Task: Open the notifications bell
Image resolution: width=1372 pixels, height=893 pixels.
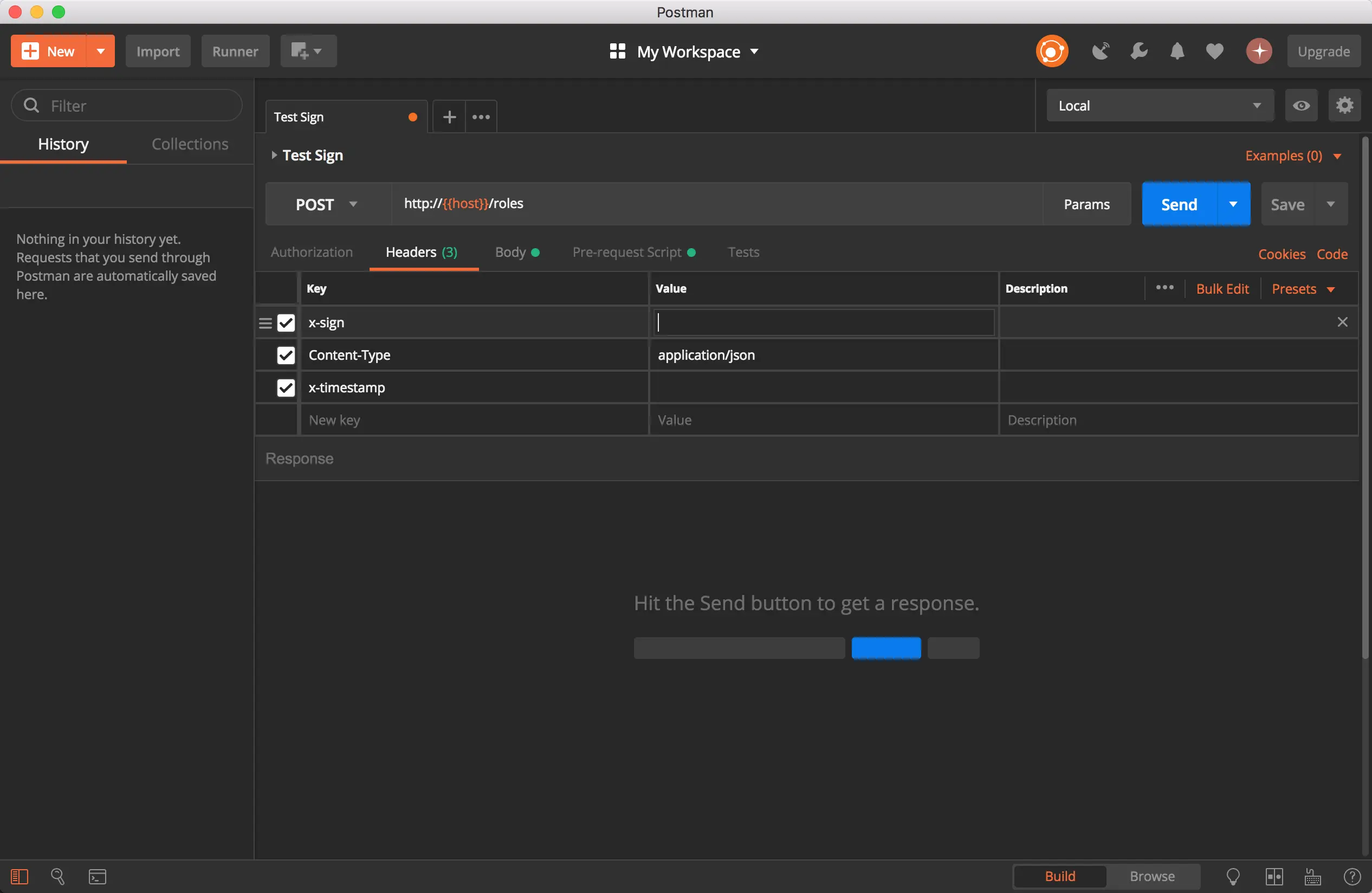Action: click(x=1176, y=51)
